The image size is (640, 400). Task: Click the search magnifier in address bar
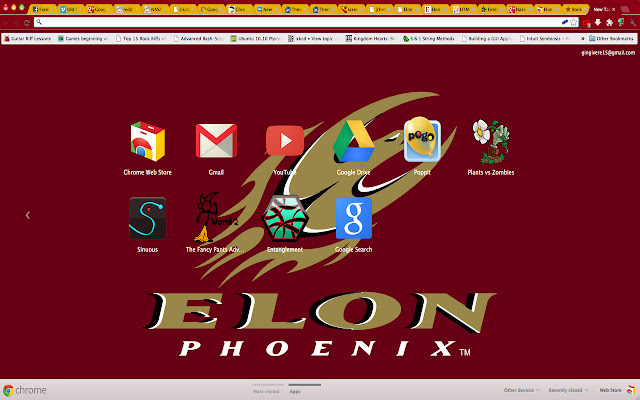[39, 22]
